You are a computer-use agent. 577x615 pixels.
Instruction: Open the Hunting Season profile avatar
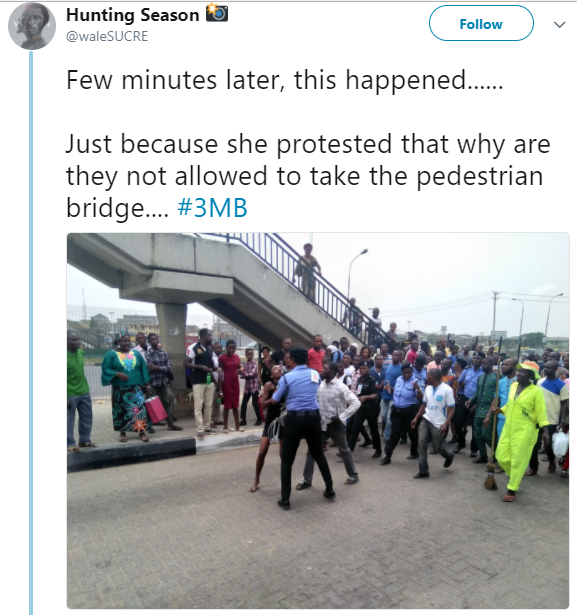click(x=32, y=26)
